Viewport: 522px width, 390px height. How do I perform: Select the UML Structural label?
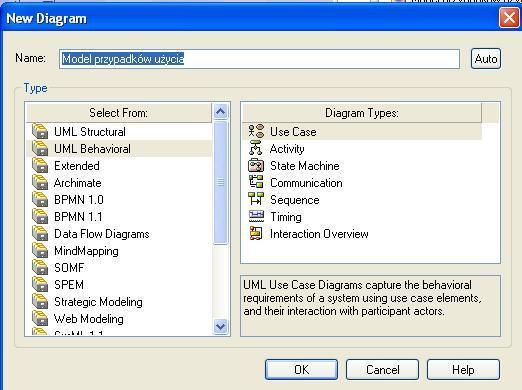[x=90, y=132]
